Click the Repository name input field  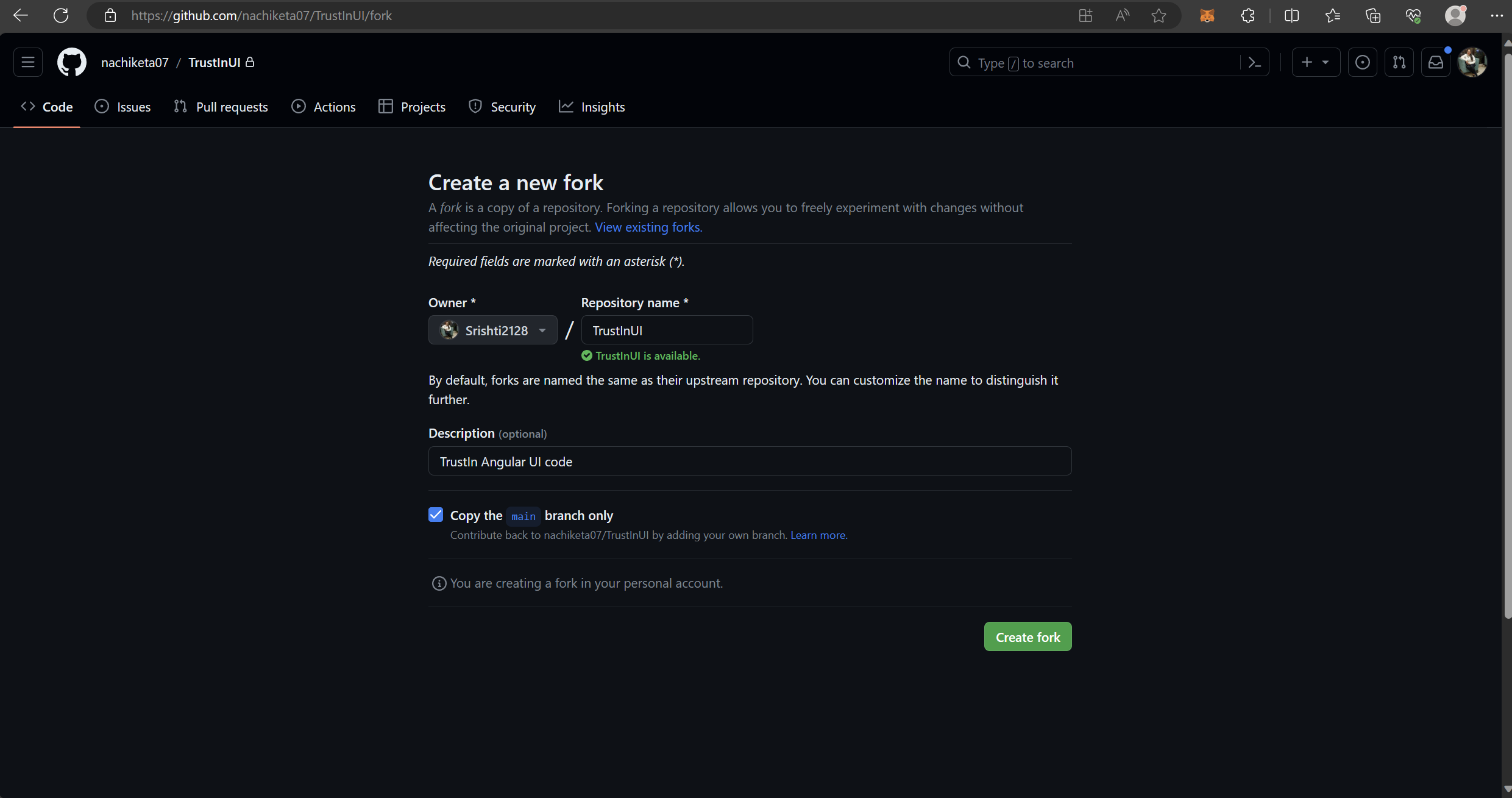[667, 330]
